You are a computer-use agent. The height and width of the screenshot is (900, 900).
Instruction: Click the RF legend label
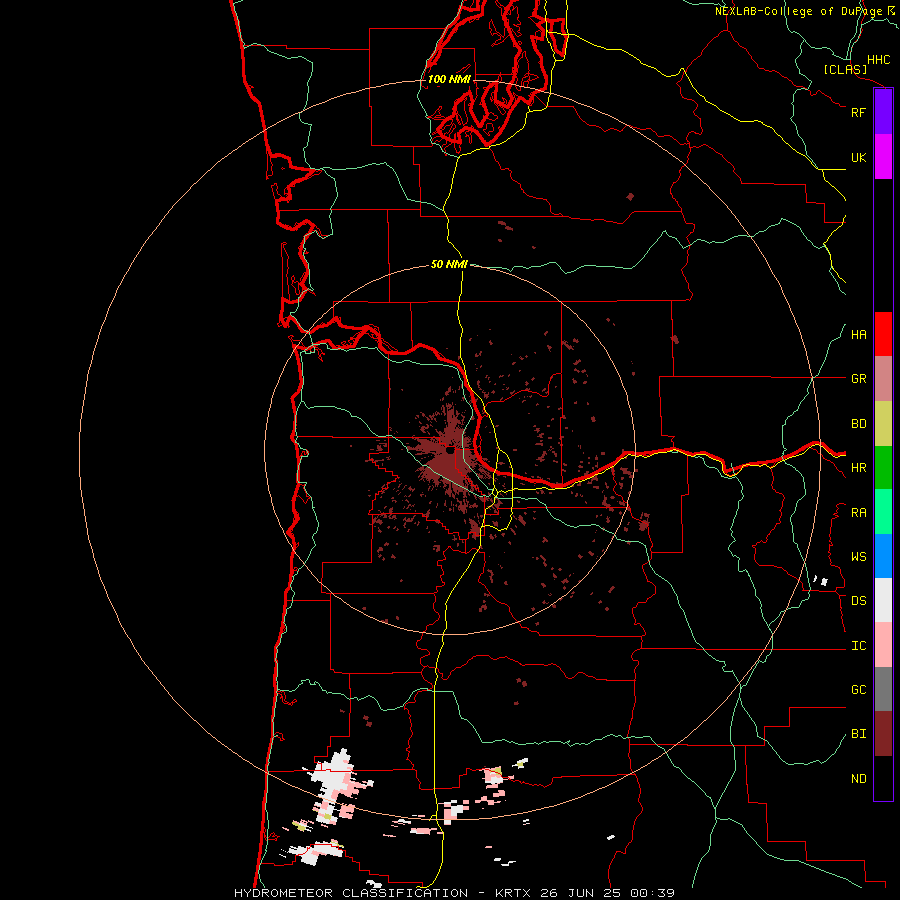[858, 112]
